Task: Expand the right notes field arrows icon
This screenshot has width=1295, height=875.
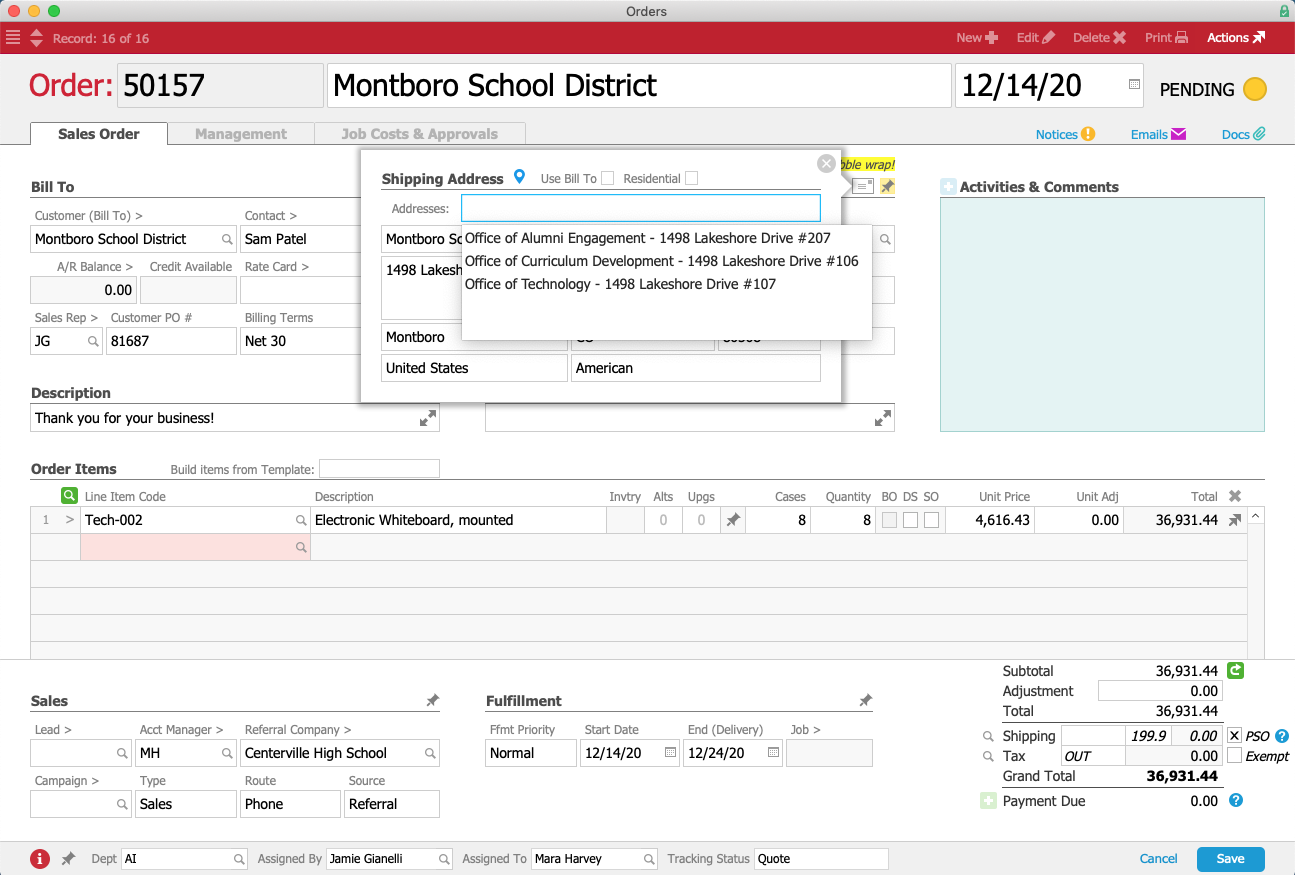Action: (883, 418)
